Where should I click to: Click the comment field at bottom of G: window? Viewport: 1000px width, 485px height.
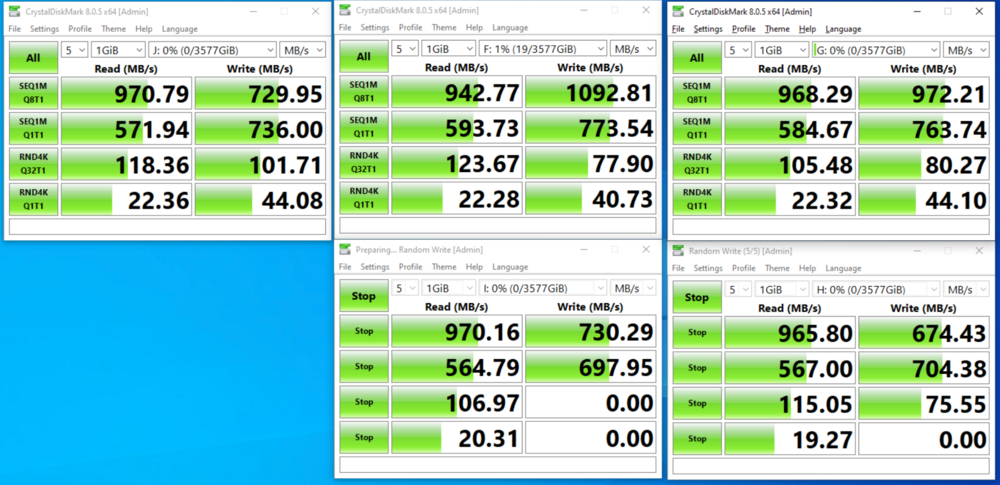[831, 227]
